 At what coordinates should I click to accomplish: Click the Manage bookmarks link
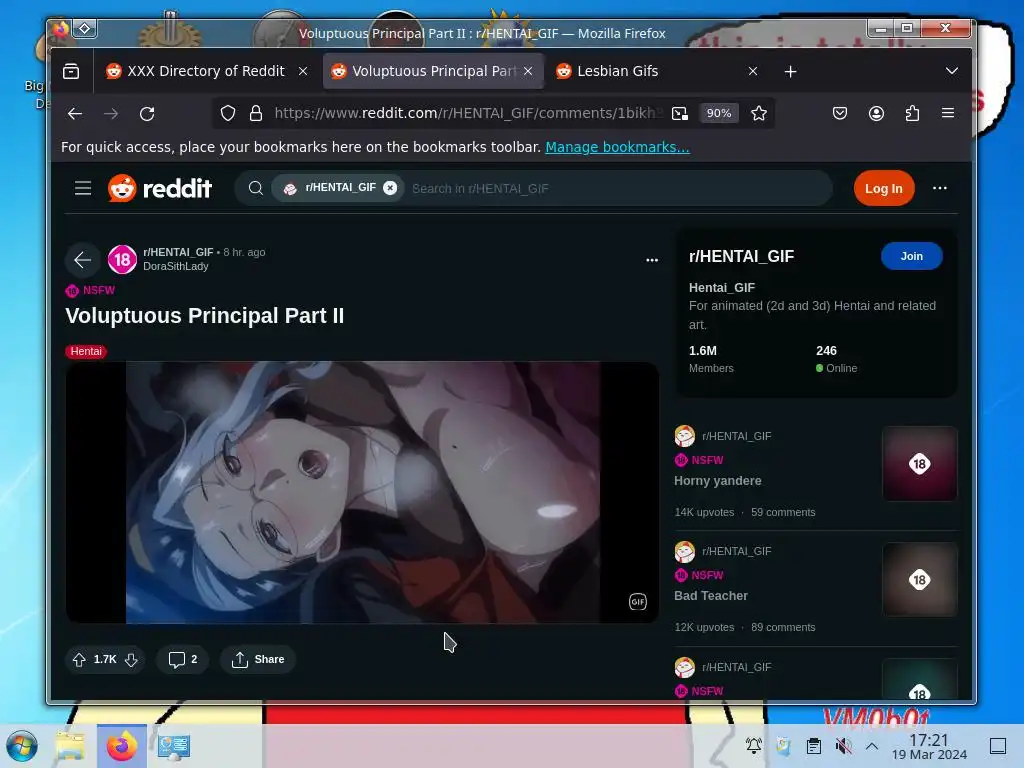[x=617, y=147]
